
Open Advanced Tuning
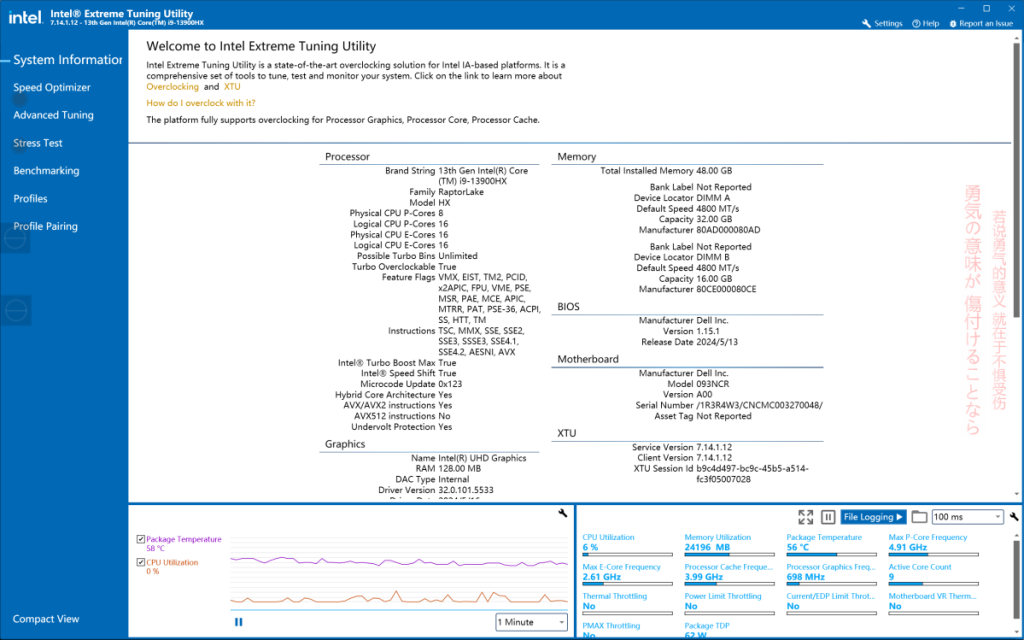tap(54, 115)
